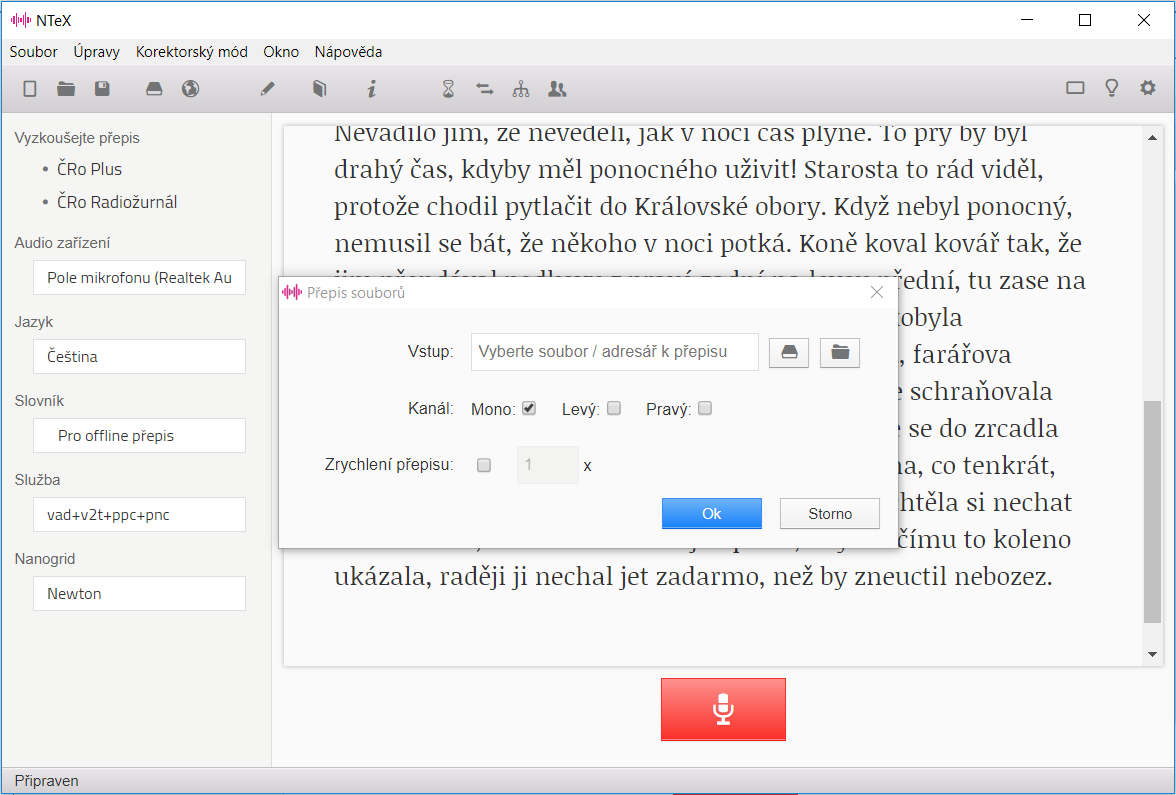Check the Pravý channel checkbox
This screenshot has height=795, width=1176.
[x=704, y=408]
